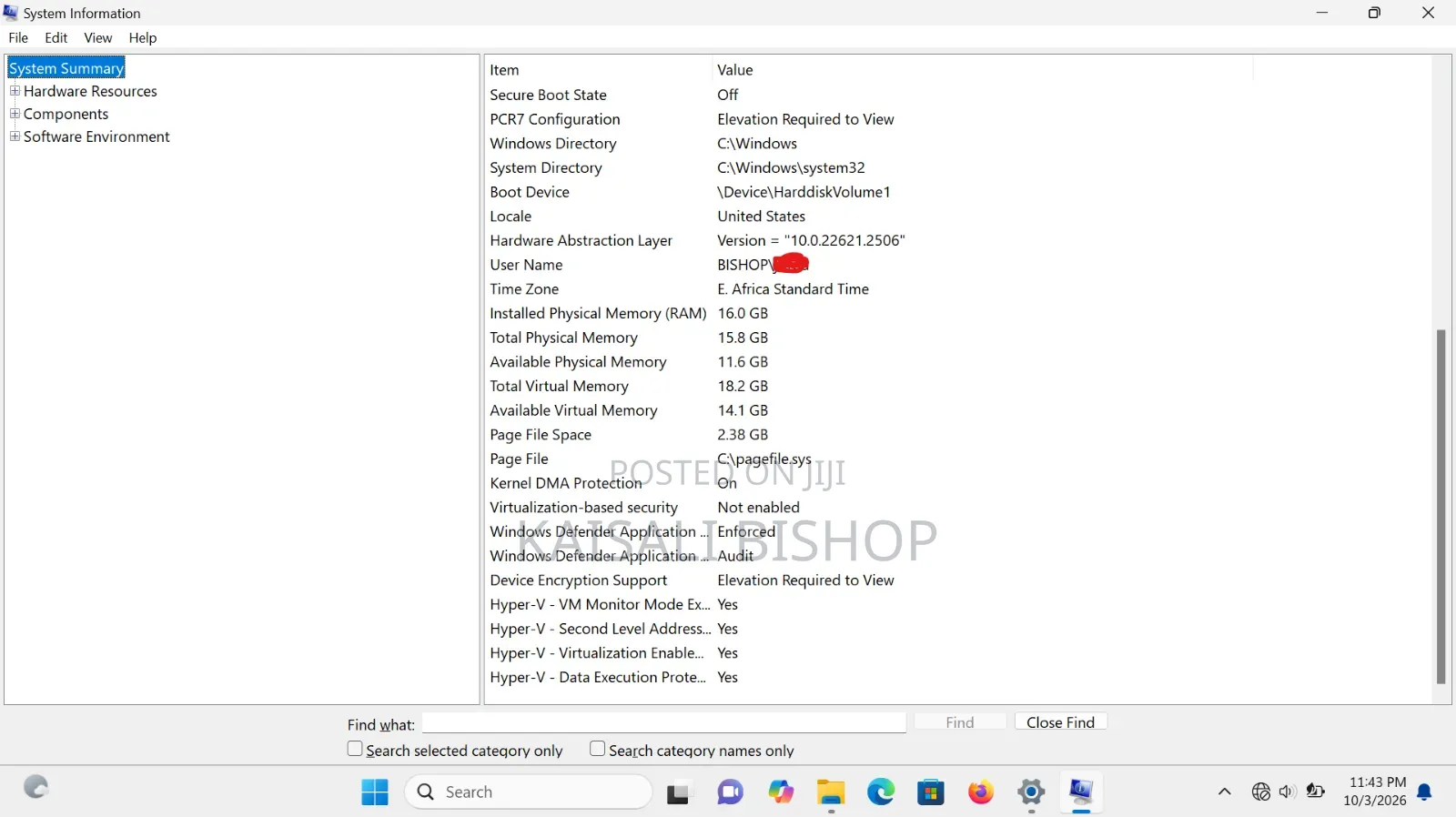The image size is (1456, 817).
Task: Open Copilot from the taskbar
Action: point(781,792)
